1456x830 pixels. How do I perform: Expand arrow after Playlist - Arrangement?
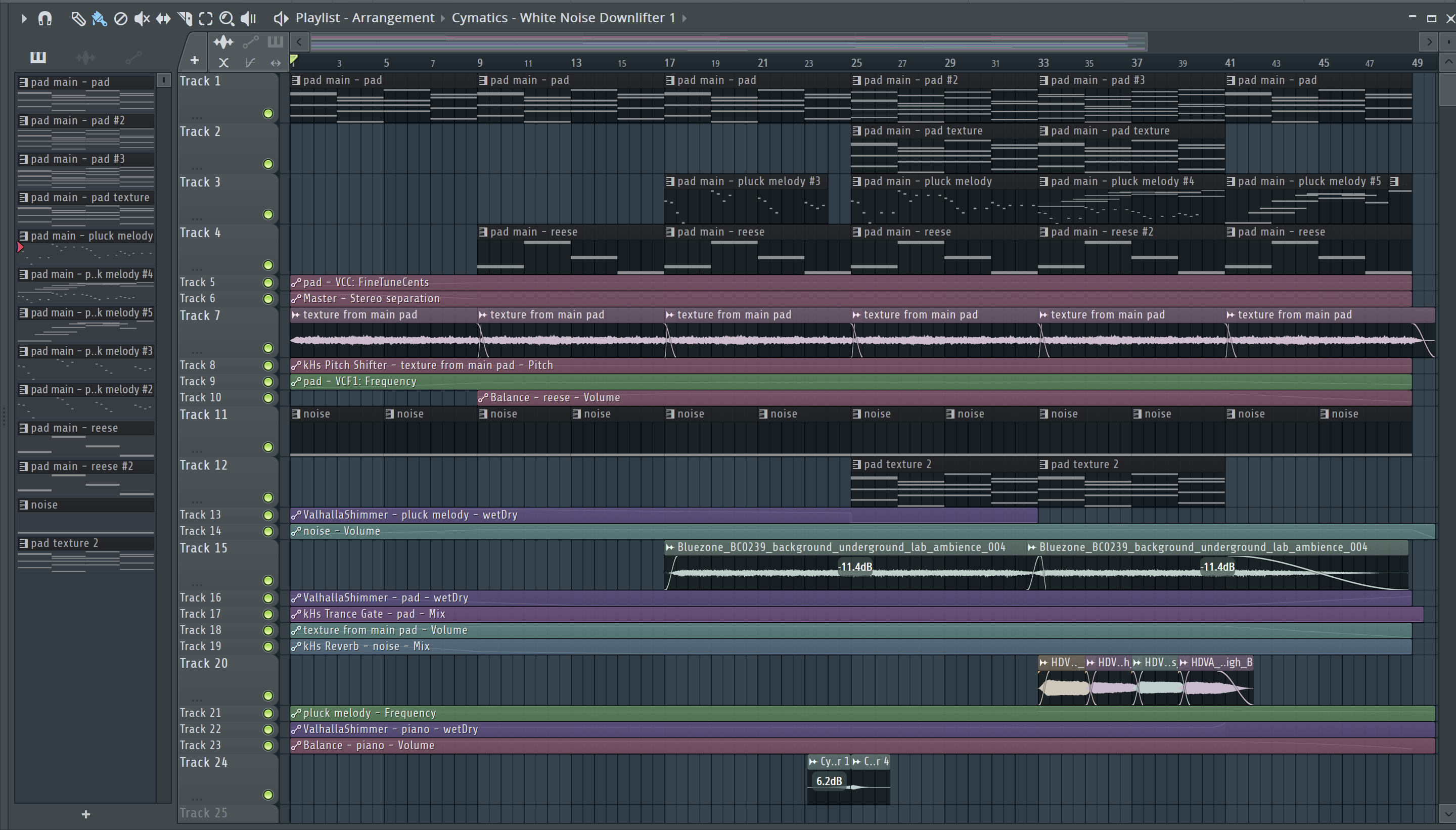443,18
